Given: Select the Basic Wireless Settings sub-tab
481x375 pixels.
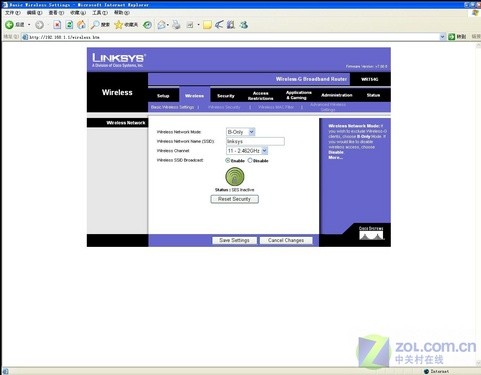Looking at the screenshot, I should coord(172,107).
